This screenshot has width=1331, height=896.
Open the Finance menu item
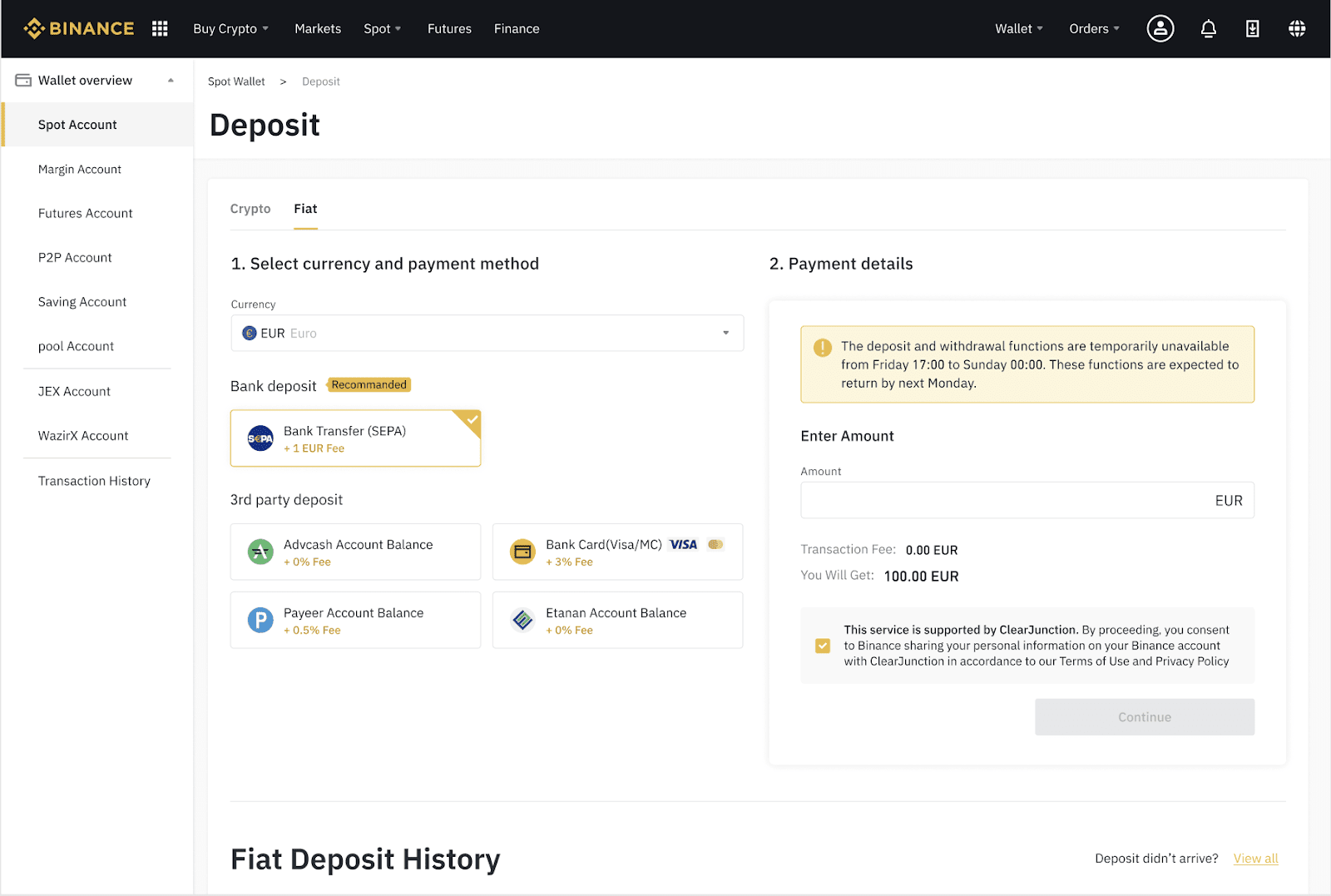[517, 28]
